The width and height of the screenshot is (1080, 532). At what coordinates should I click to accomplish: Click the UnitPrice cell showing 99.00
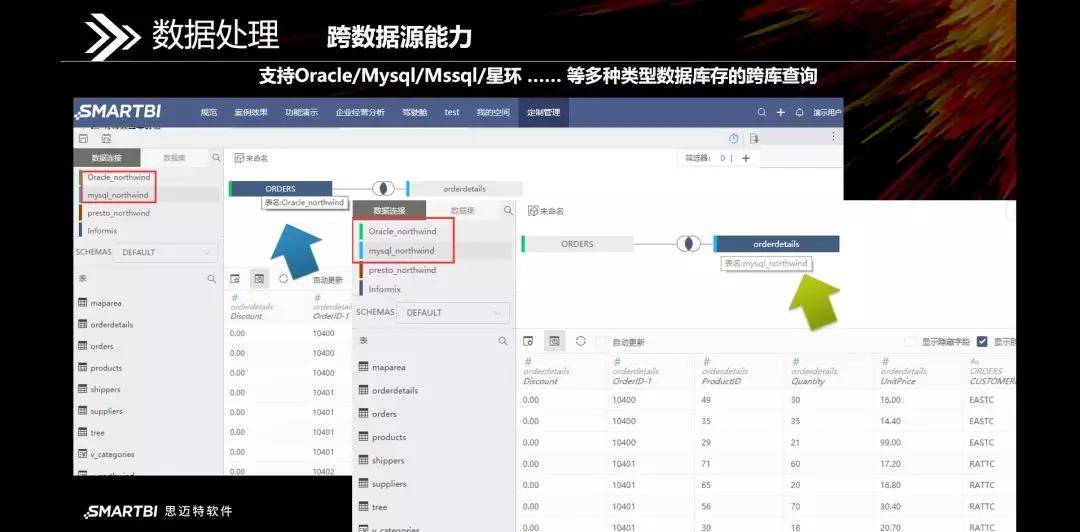tap(890, 442)
